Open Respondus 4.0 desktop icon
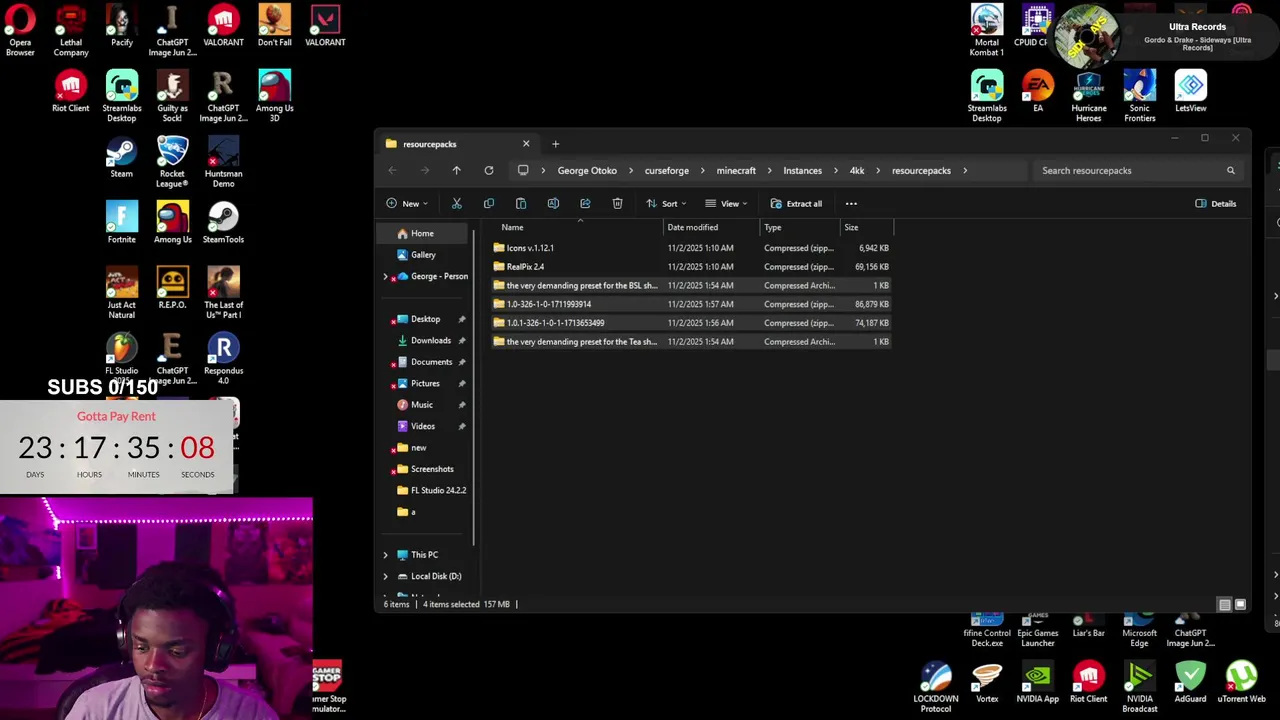This screenshot has height=720, width=1280. 223,359
